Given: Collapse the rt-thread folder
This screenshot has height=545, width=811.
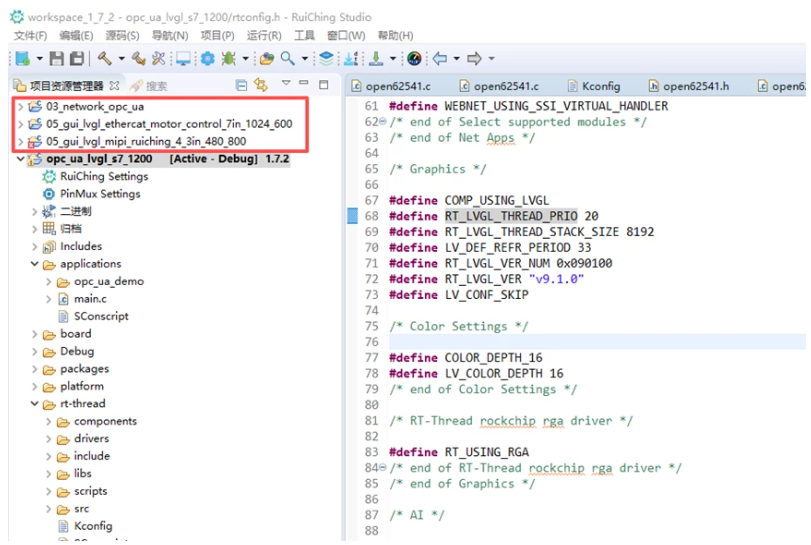Looking at the screenshot, I should point(35,404).
